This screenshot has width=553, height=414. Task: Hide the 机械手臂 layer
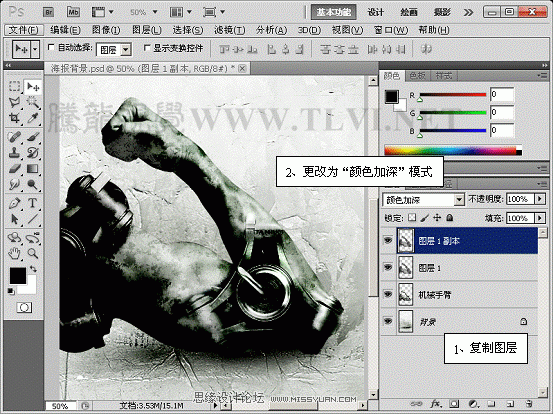388,294
